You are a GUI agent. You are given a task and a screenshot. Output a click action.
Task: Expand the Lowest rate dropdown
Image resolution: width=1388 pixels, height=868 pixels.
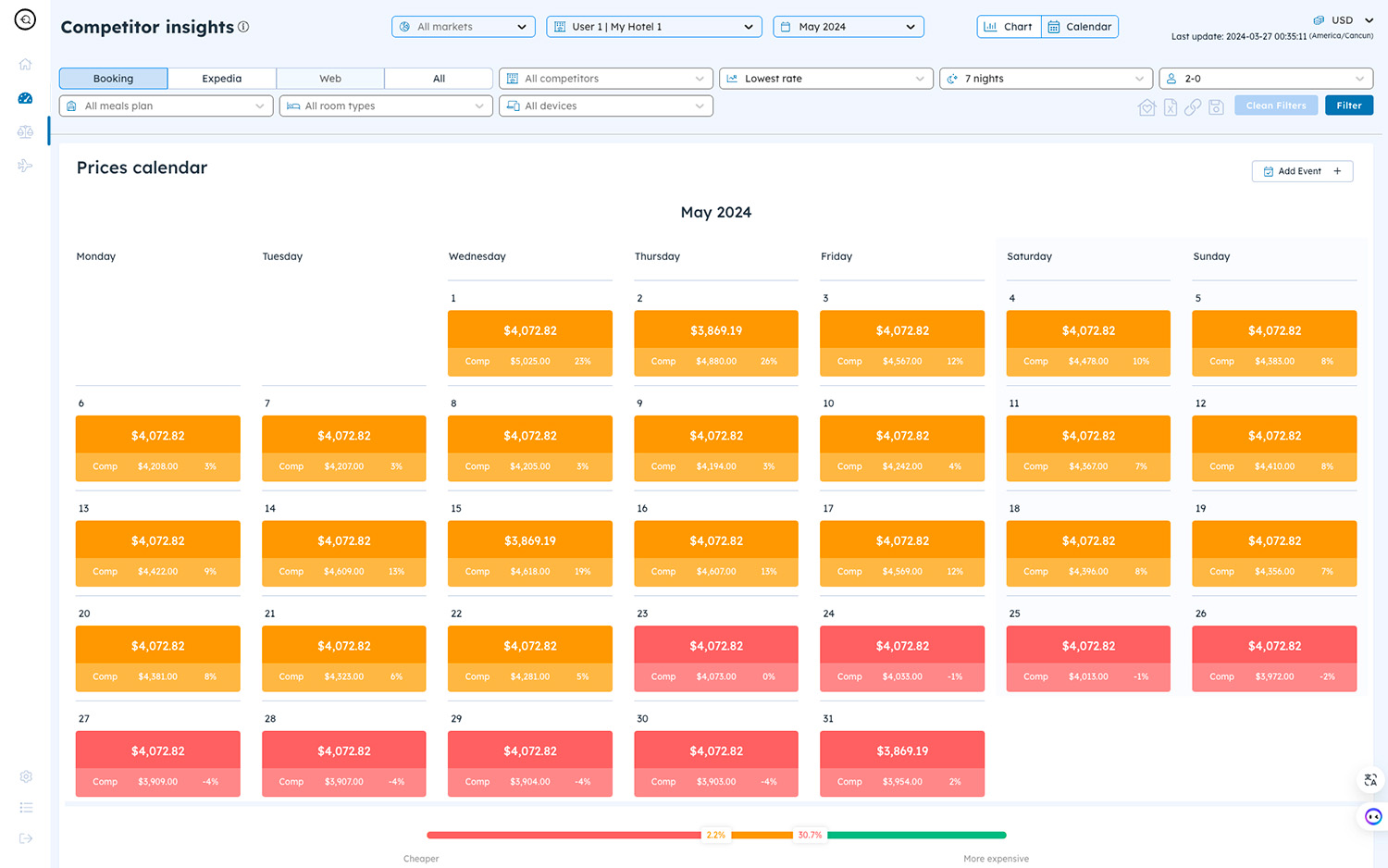[x=824, y=79]
